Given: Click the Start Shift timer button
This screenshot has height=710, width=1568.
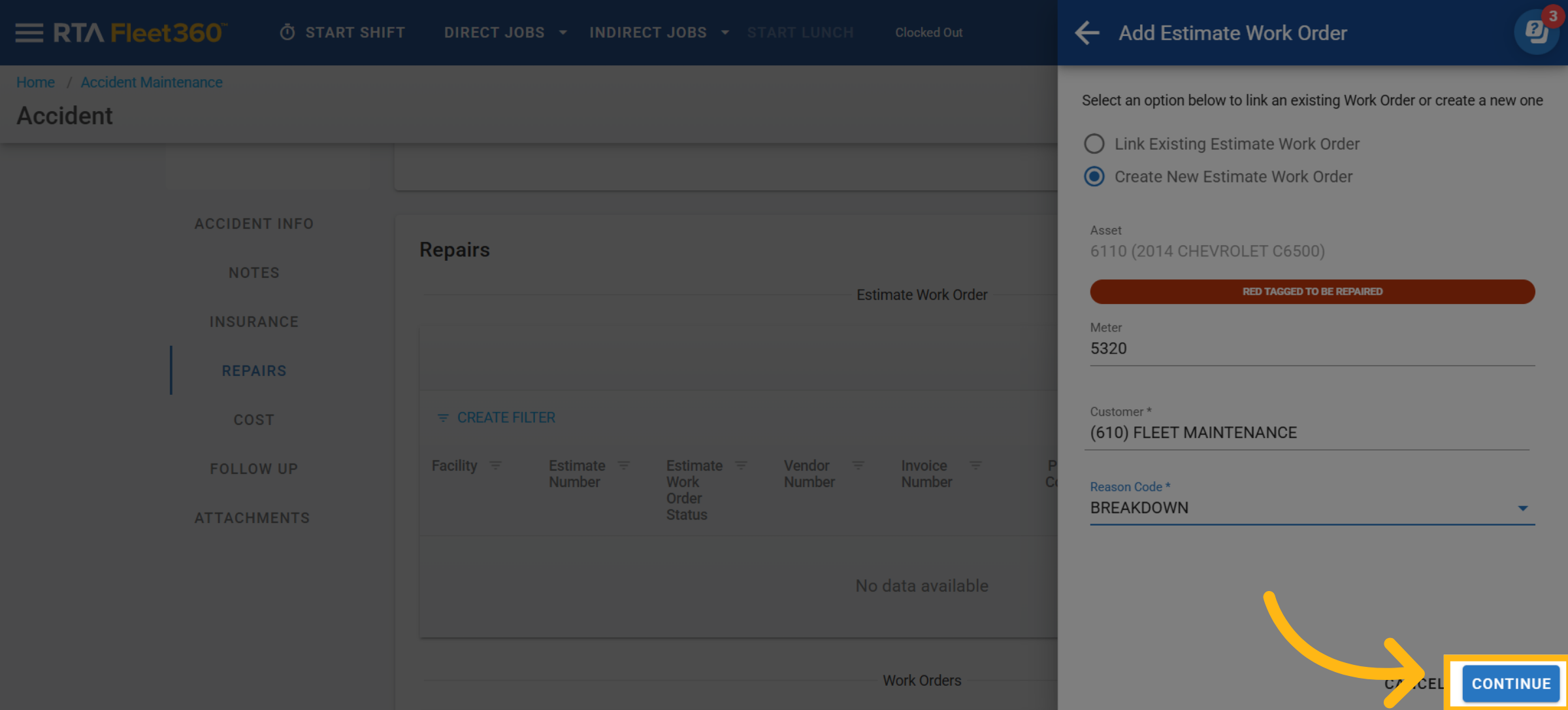Looking at the screenshot, I should click(x=342, y=33).
